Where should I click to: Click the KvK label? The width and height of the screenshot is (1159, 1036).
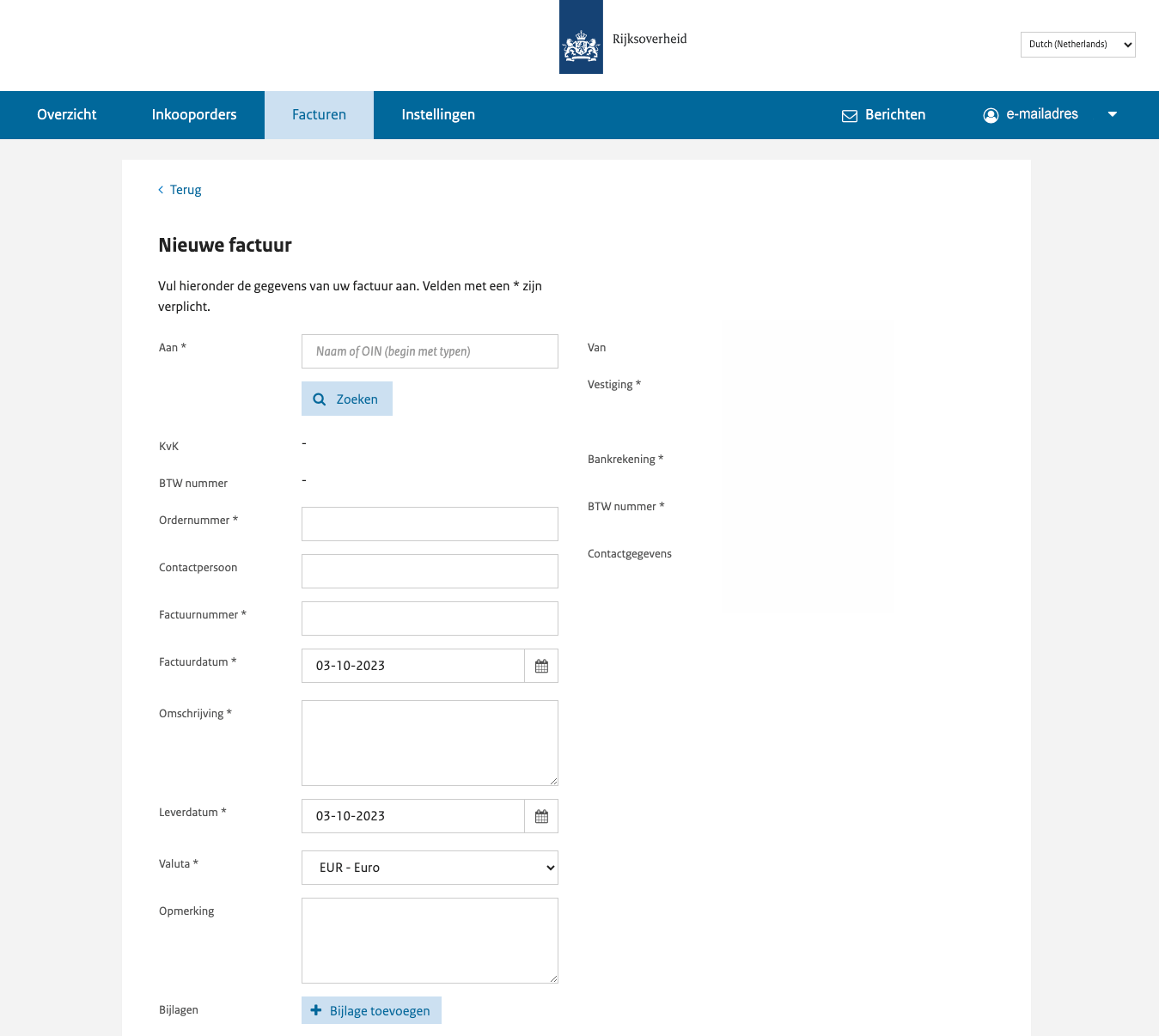click(168, 447)
